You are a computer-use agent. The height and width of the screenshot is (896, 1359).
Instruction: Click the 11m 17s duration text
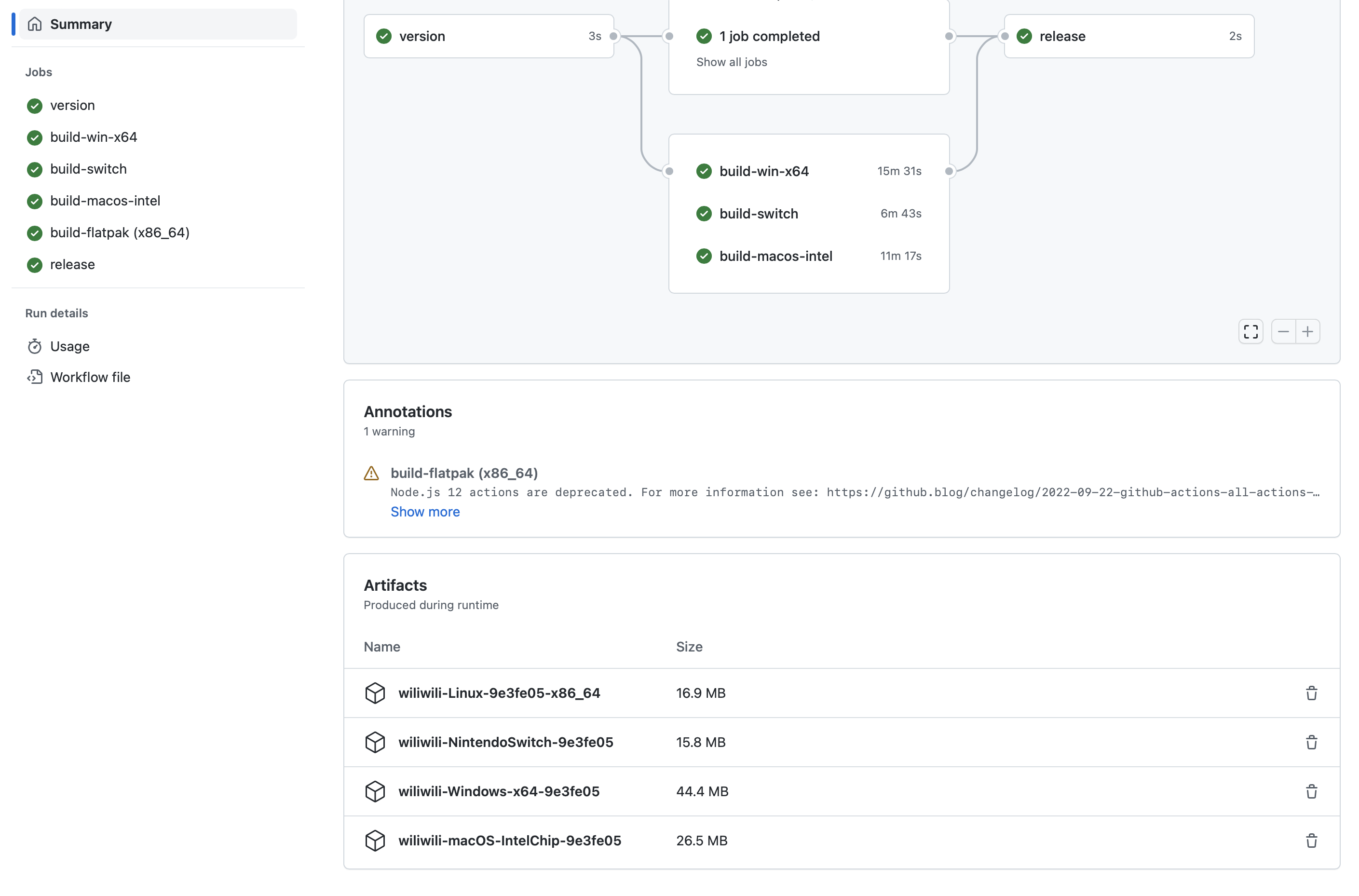[901, 256]
